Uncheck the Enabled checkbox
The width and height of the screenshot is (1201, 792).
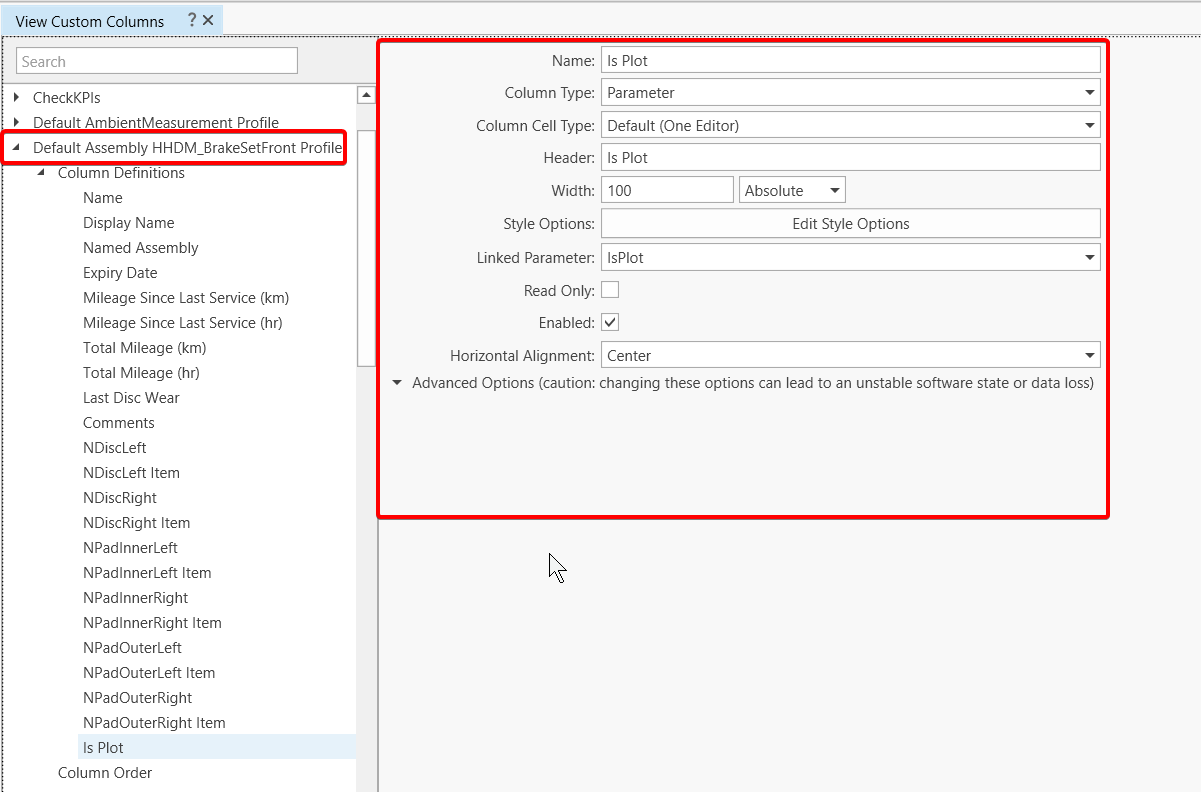point(610,322)
